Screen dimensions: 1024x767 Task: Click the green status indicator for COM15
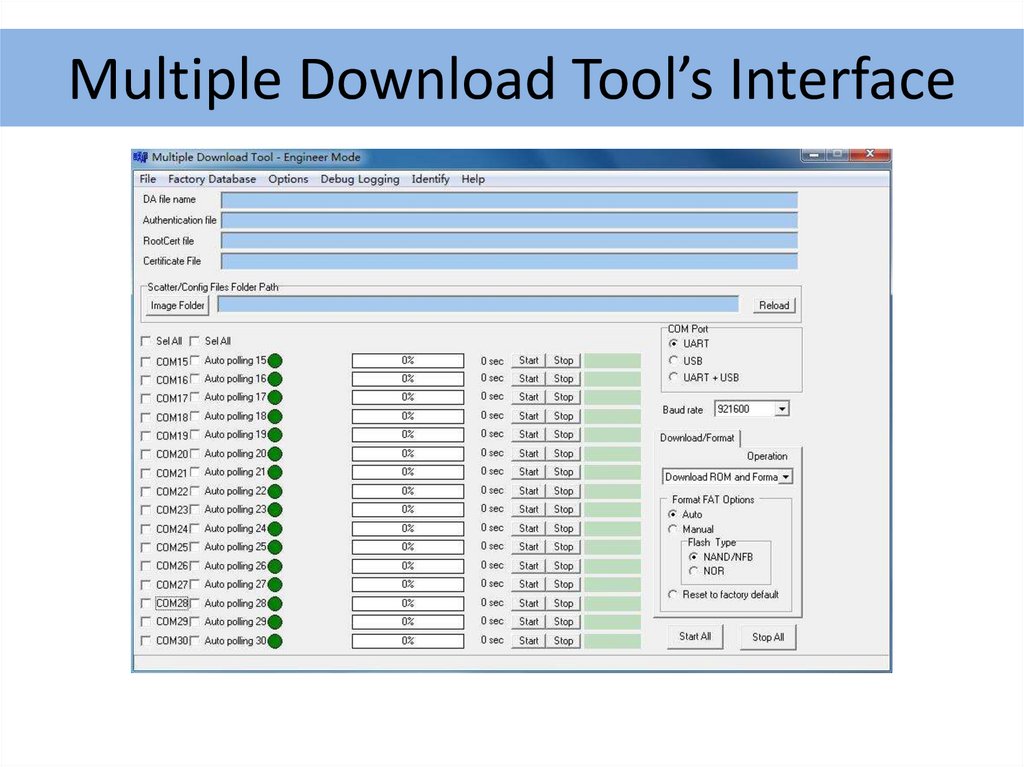coord(275,361)
